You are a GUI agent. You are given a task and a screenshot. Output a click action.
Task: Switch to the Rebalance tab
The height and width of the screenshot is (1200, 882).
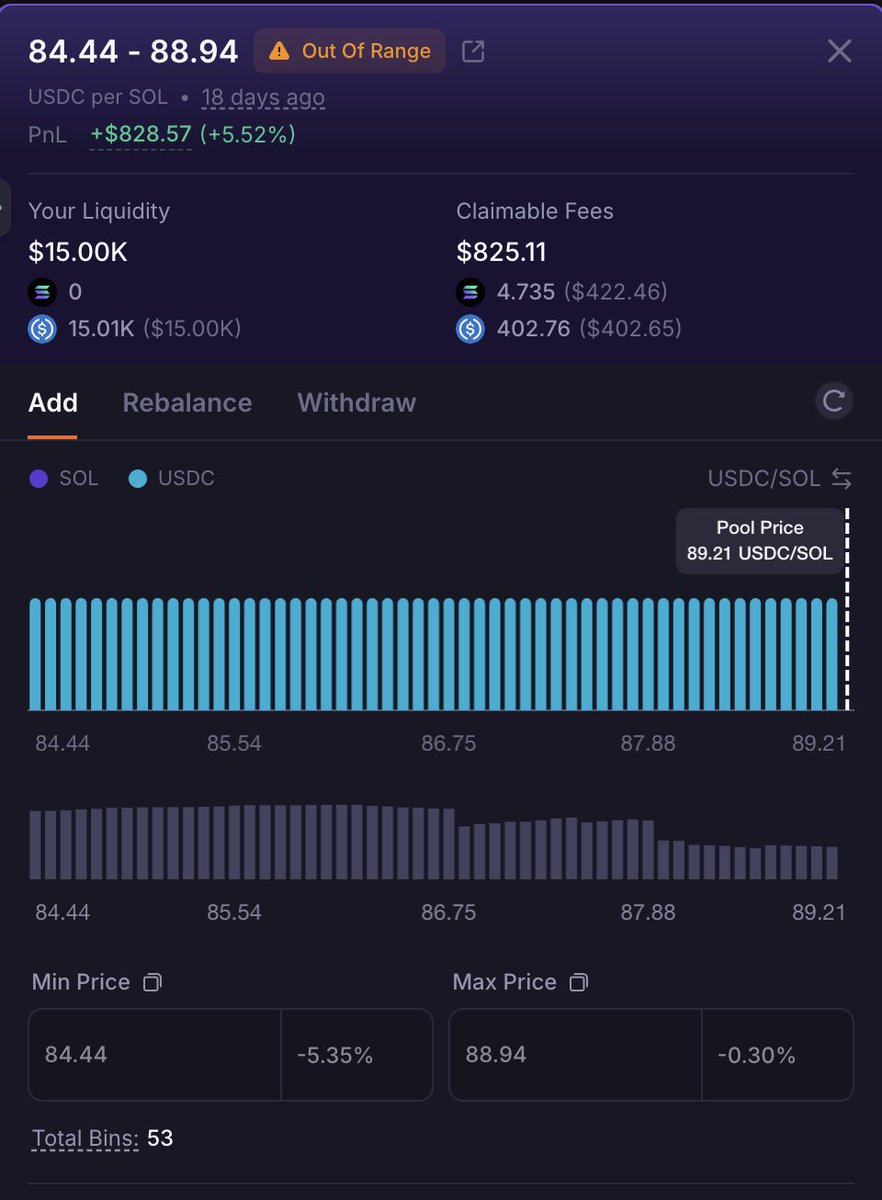pyautogui.click(x=187, y=403)
